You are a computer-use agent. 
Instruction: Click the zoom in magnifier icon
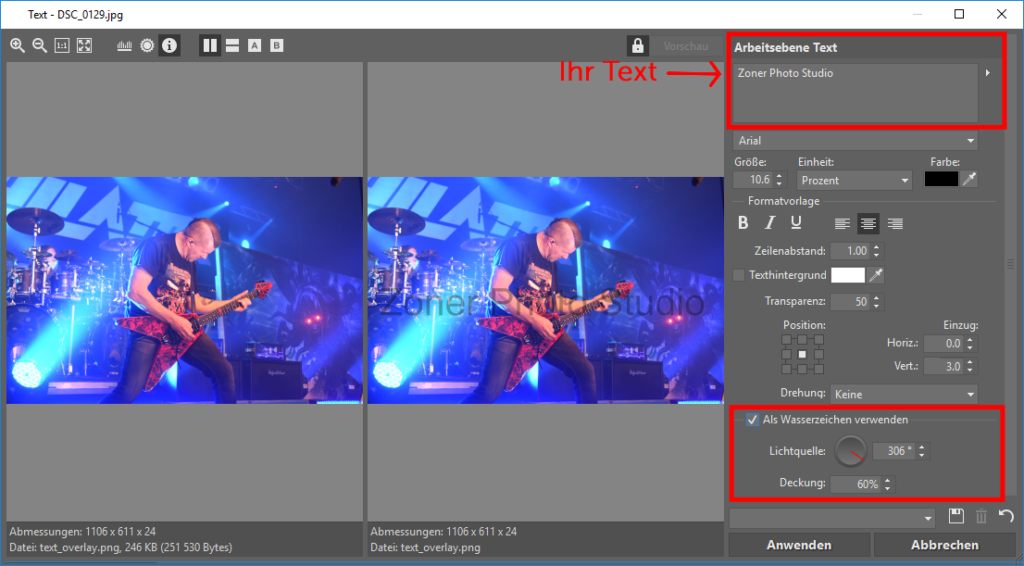[x=18, y=46]
